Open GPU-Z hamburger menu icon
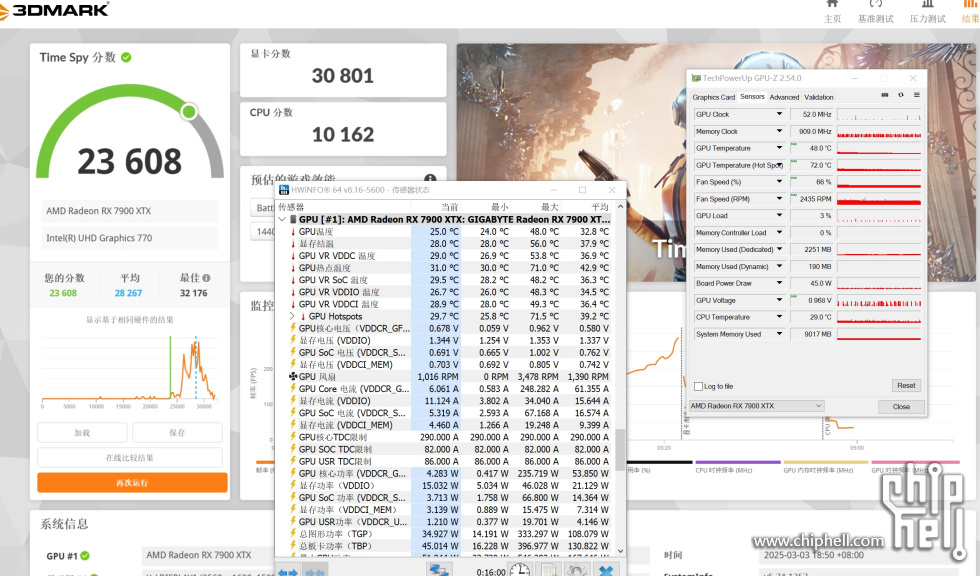This screenshot has height=576, width=980. pyautogui.click(x=917, y=95)
